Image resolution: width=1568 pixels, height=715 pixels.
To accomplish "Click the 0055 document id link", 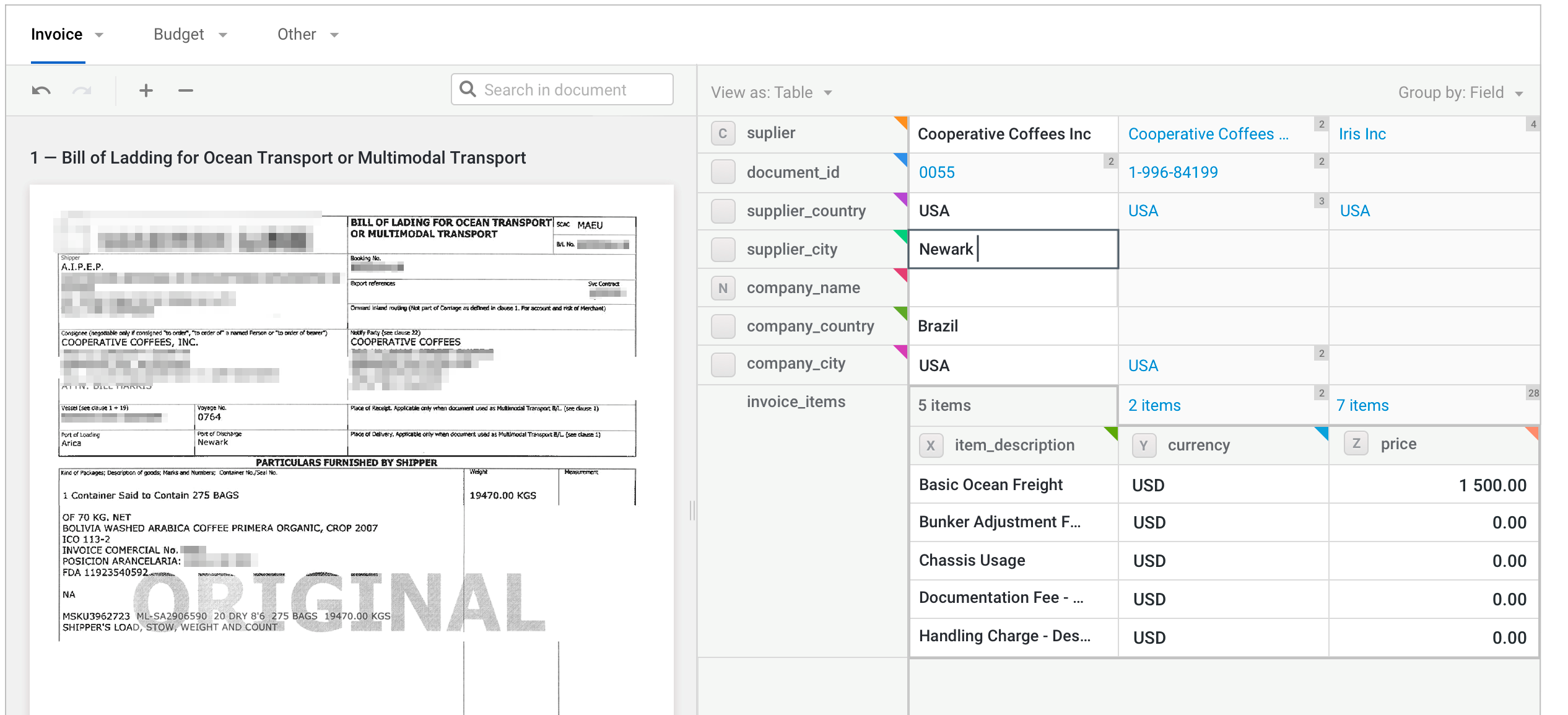I will point(936,172).
